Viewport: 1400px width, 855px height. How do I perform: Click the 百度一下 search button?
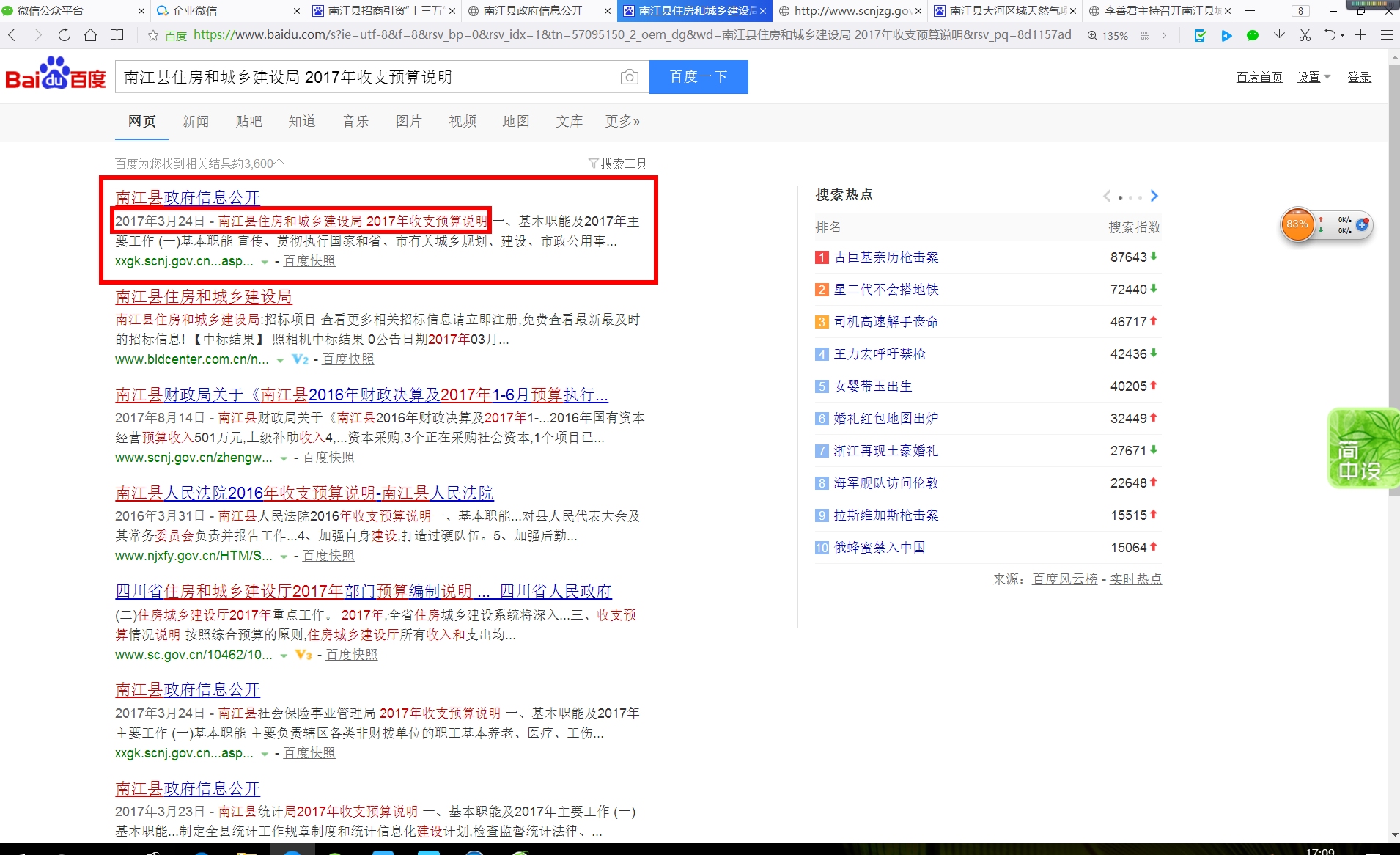(699, 77)
